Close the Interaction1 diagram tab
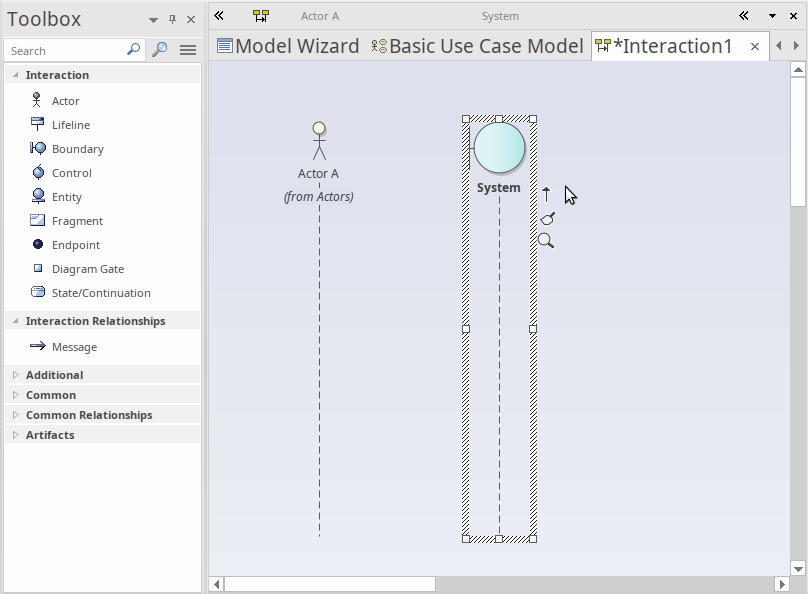 pyautogui.click(x=754, y=46)
